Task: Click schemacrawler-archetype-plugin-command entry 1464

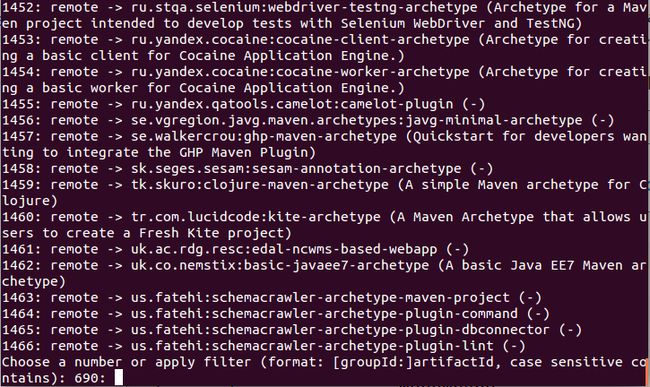Action: coord(325,314)
